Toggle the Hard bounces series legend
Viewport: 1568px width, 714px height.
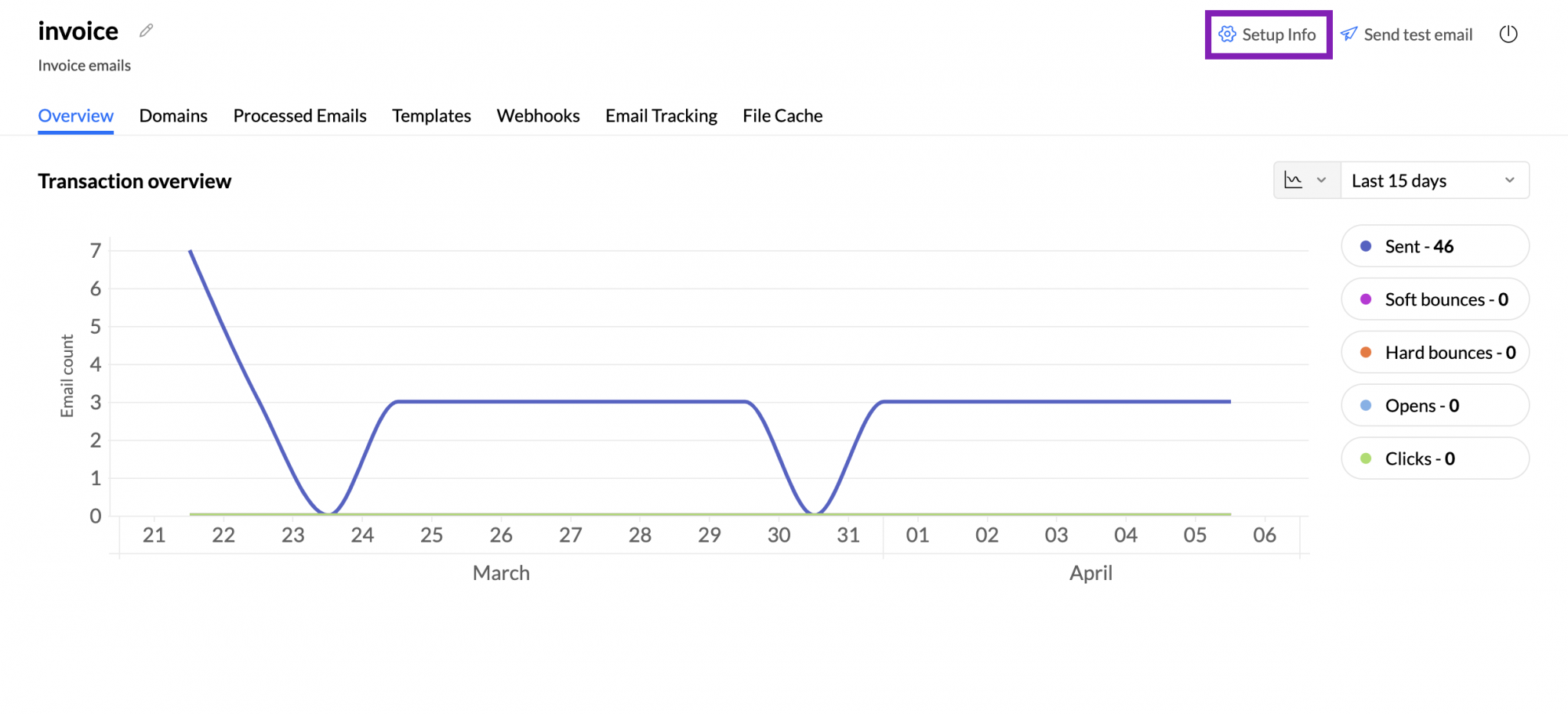[x=1435, y=353]
